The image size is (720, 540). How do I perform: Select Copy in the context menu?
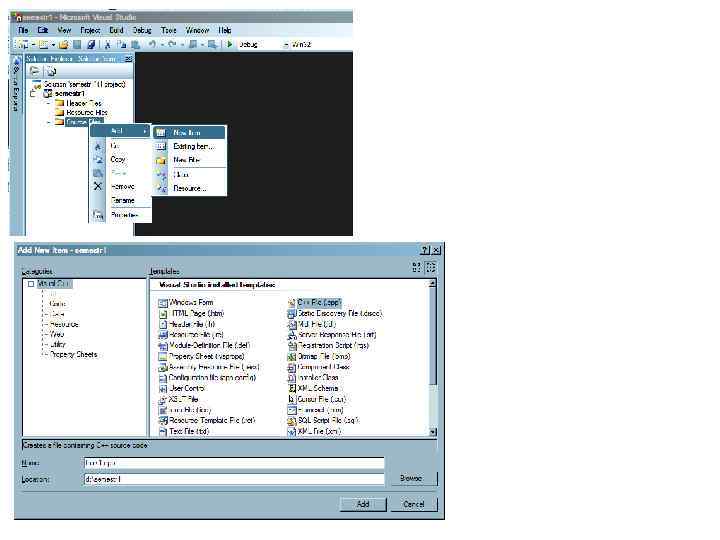coord(120,159)
